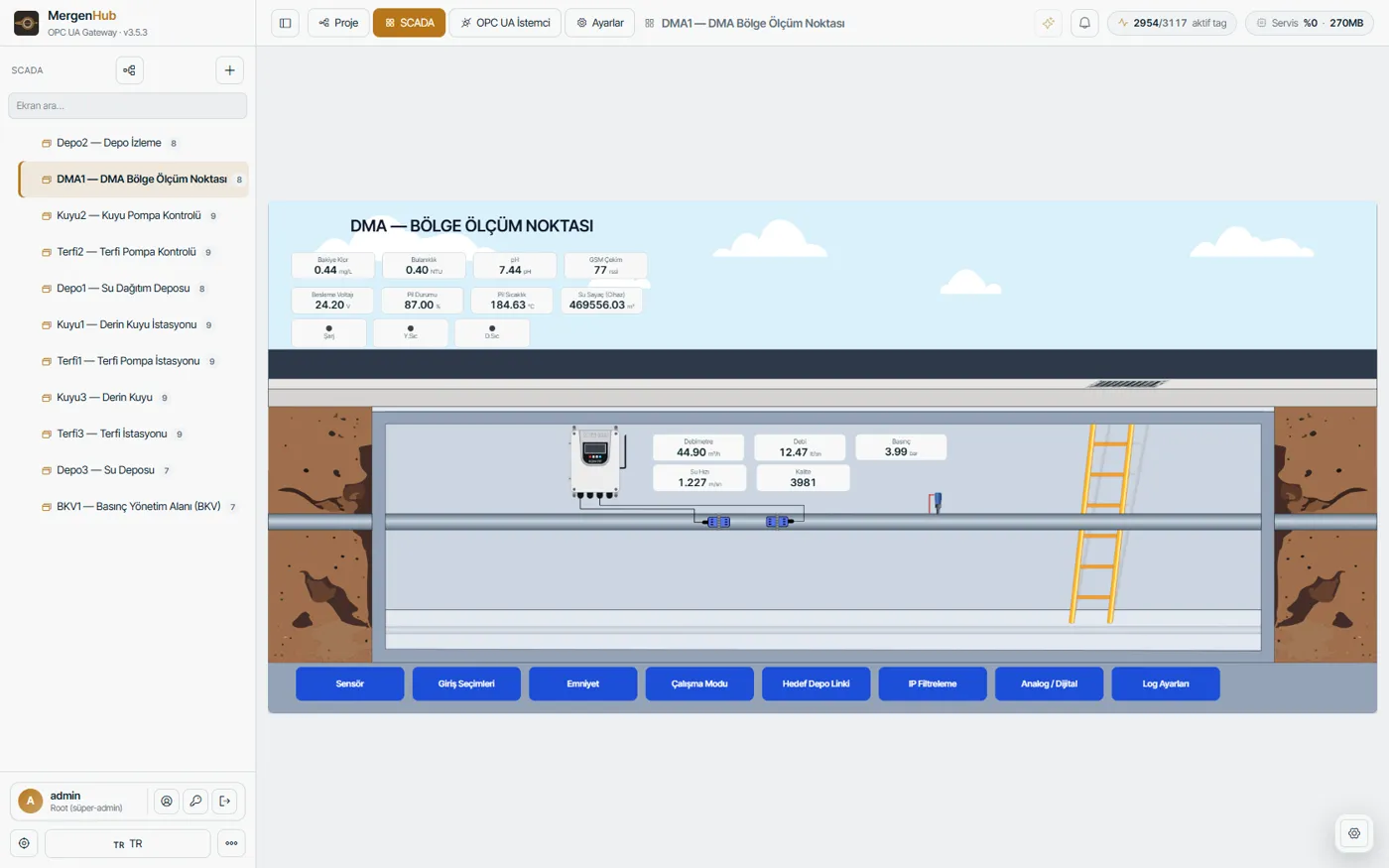Select Kuyu2 — Kuyu Pompa Kontrolü
The height and width of the screenshot is (868, 1389).
(x=133, y=215)
